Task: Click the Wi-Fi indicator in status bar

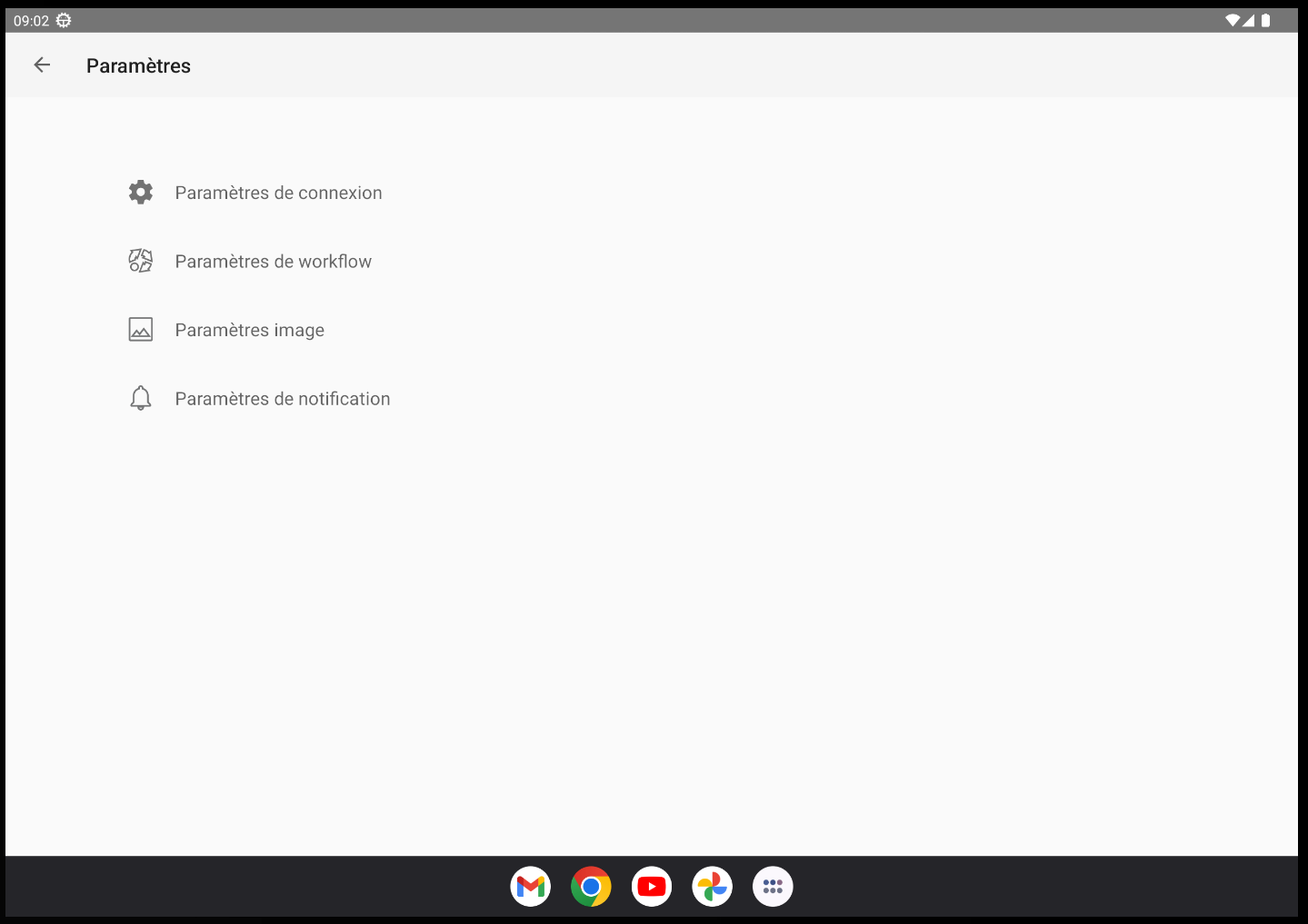Action: coord(1232,20)
